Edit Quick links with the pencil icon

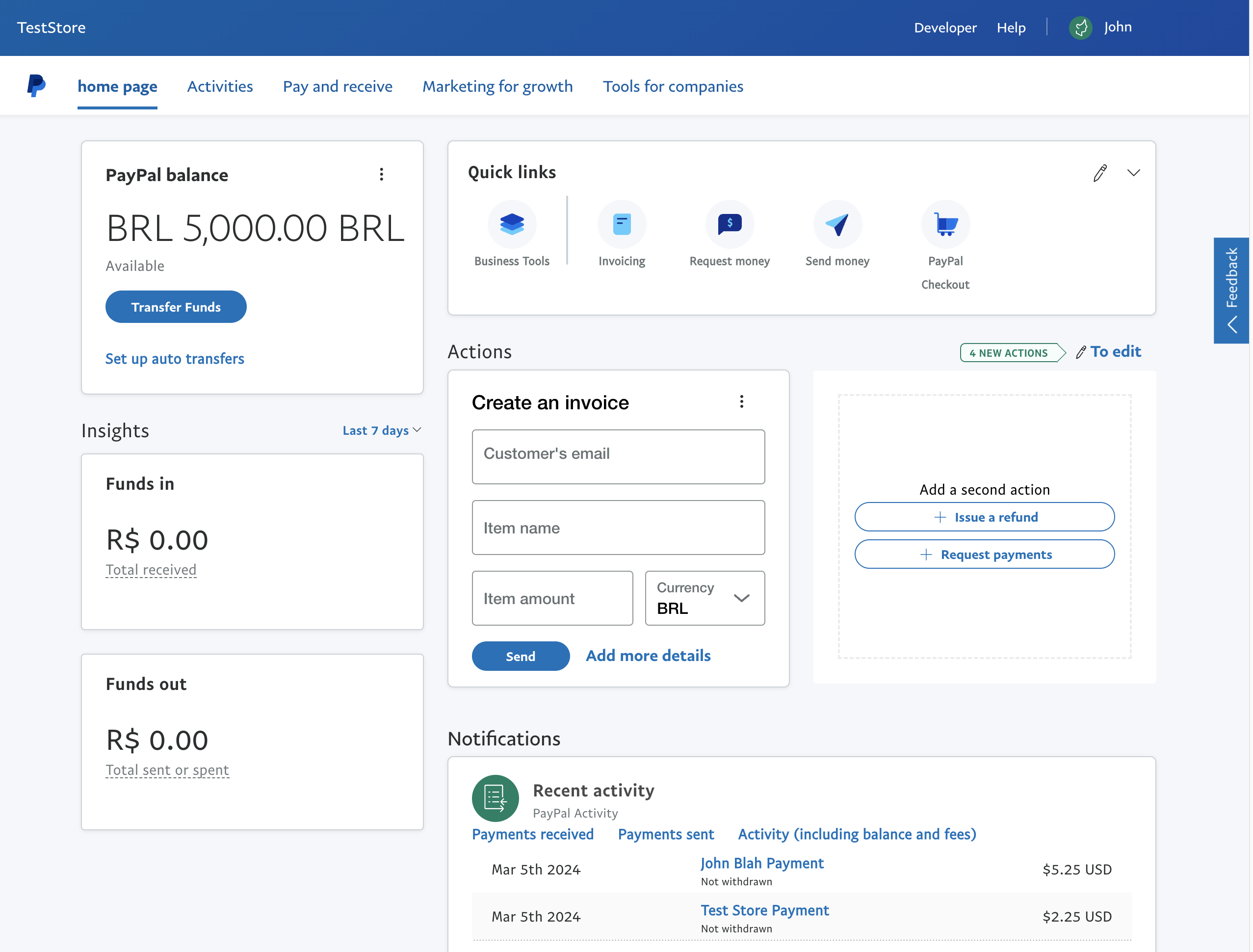(1100, 173)
